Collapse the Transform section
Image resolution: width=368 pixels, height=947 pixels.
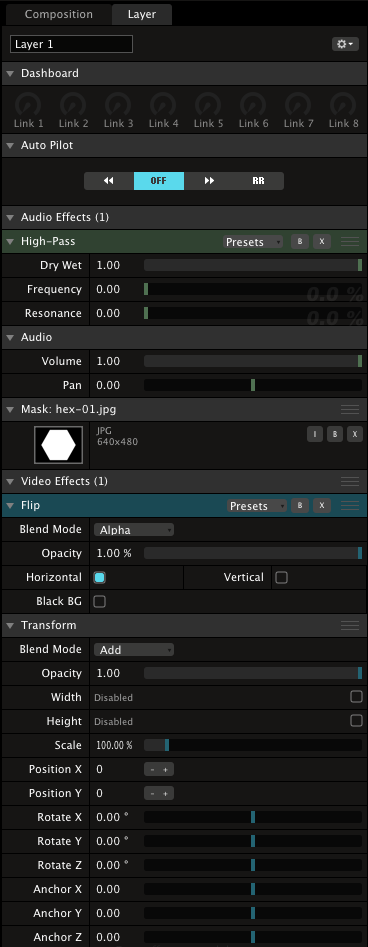pyautogui.click(x=10, y=625)
